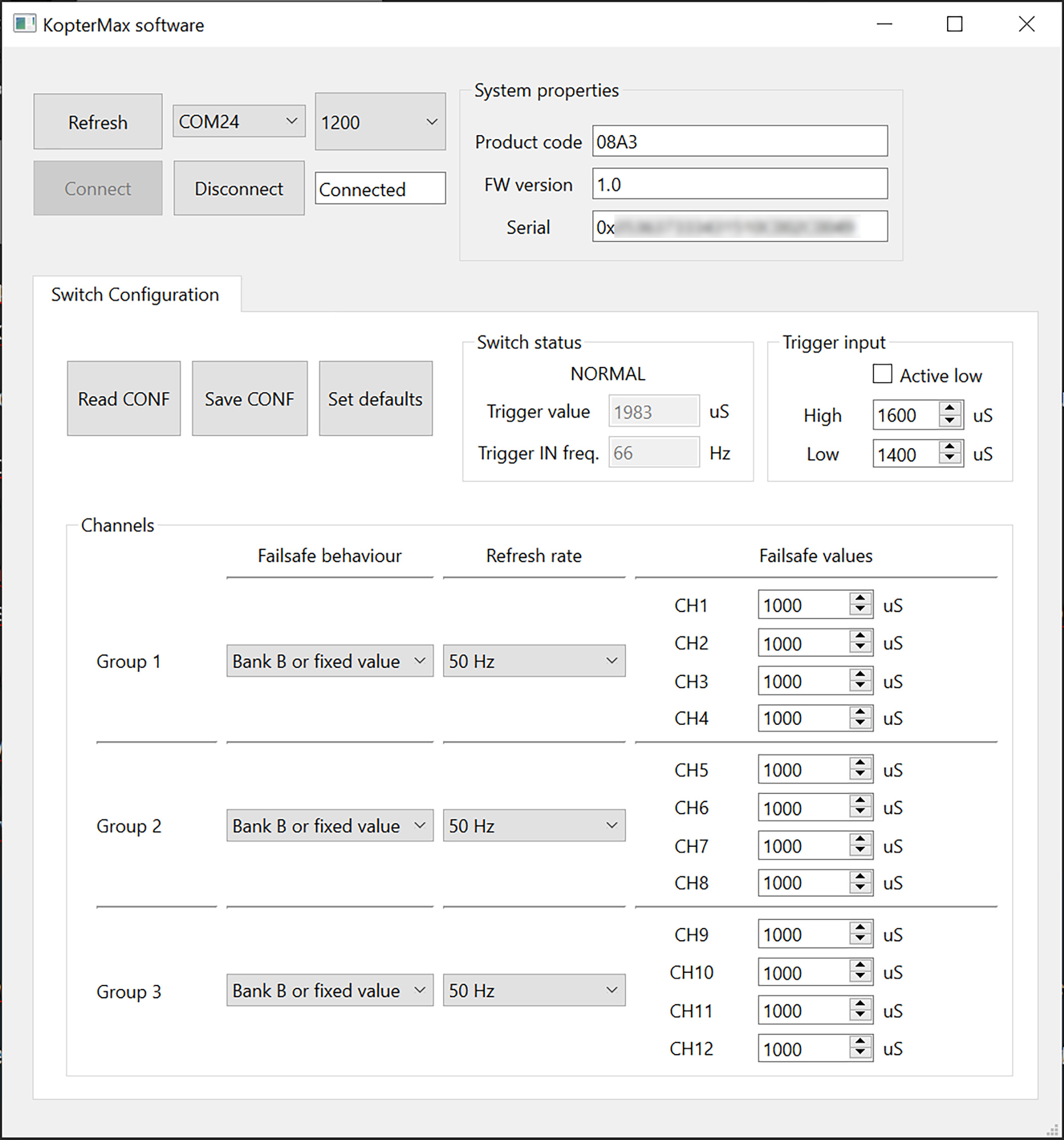Viewport: 1064px width, 1140px height.
Task: Click the Refresh button
Action: (x=98, y=121)
